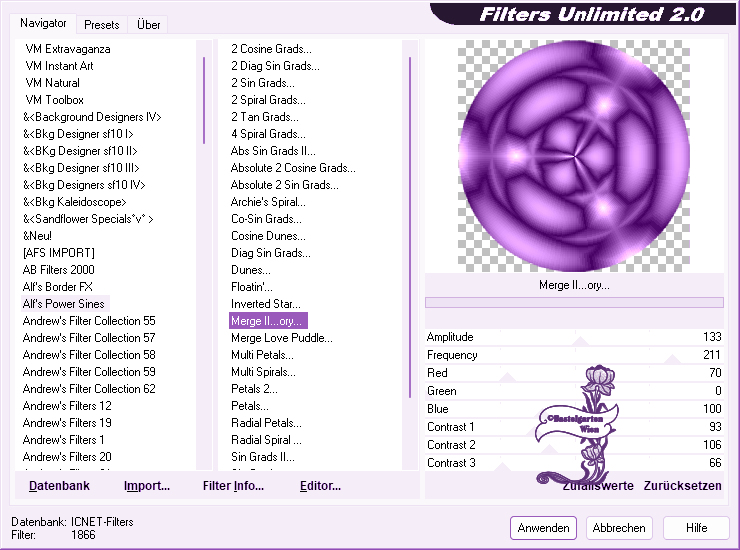Open the Hilfe button
Screen dimensions: 740x550
point(696,527)
